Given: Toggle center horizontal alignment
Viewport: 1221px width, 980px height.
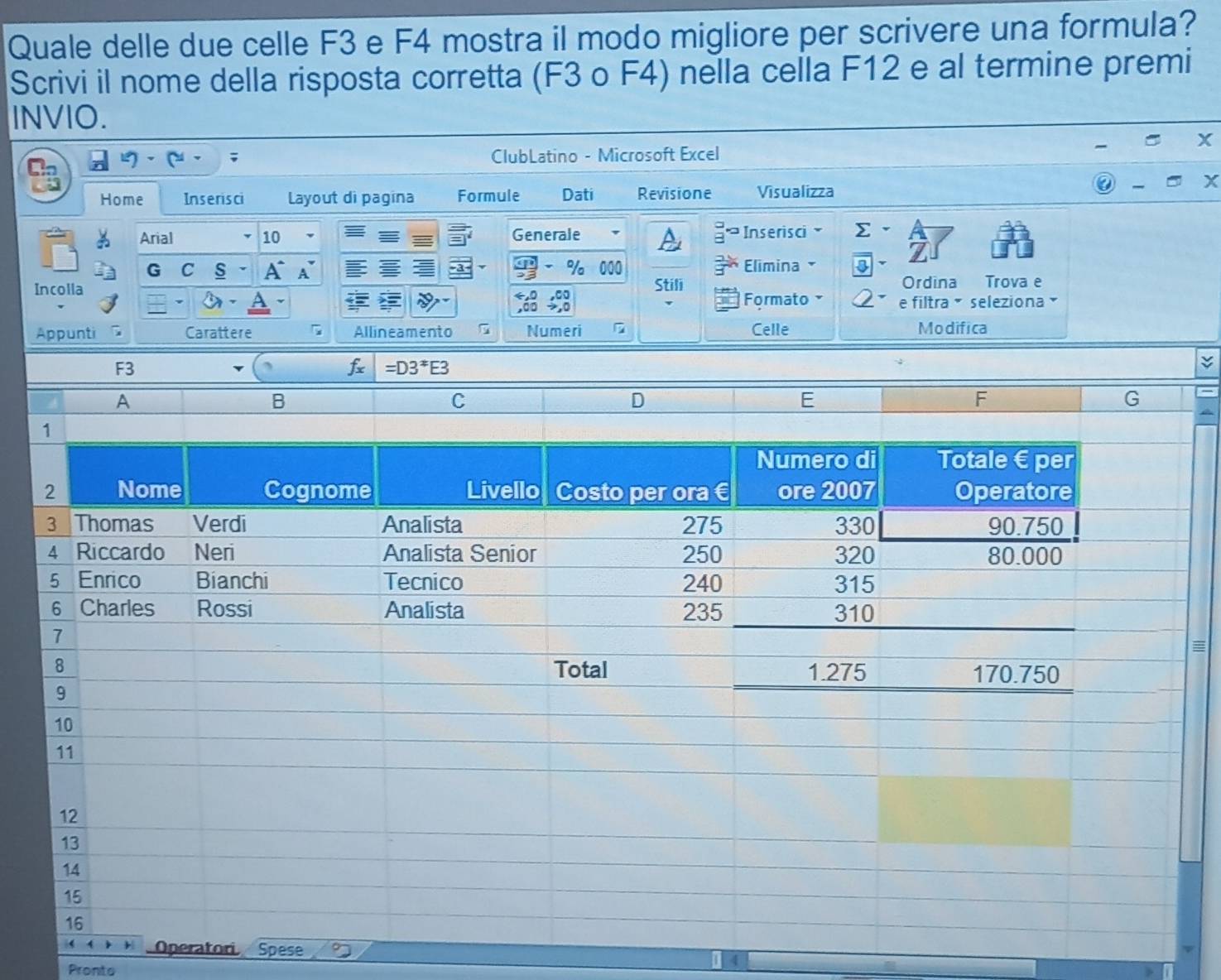Looking at the screenshot, I should click(390, 269).
